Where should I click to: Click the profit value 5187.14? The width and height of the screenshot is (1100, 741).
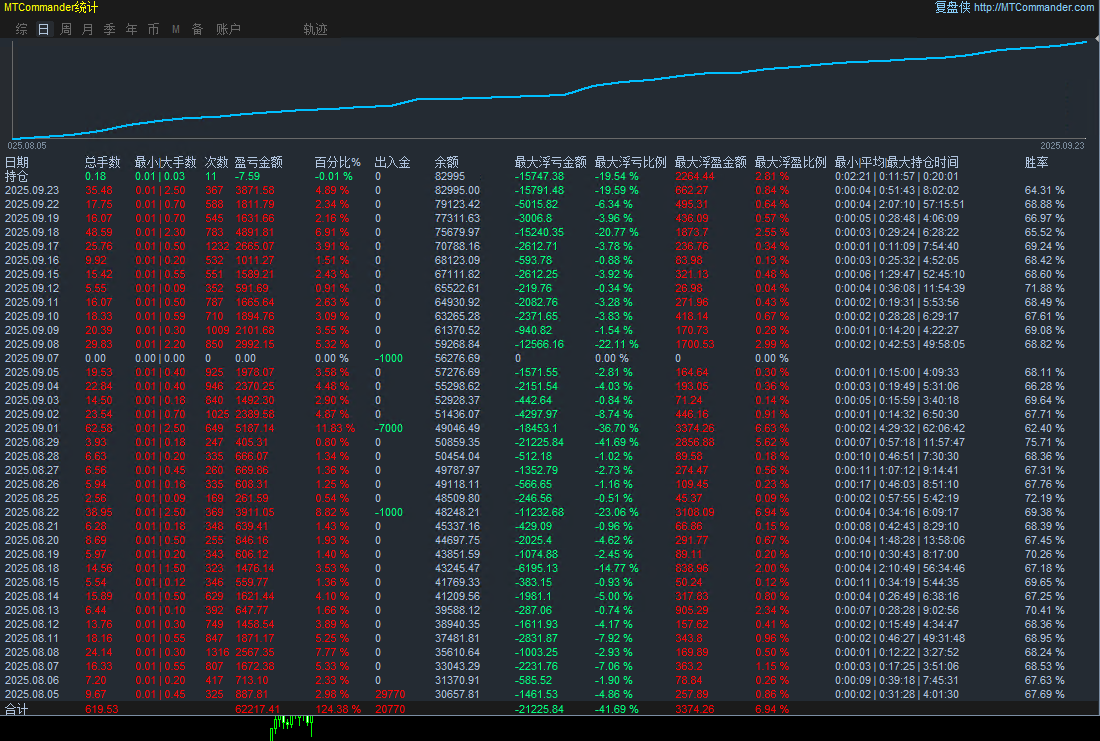[255, 428]
